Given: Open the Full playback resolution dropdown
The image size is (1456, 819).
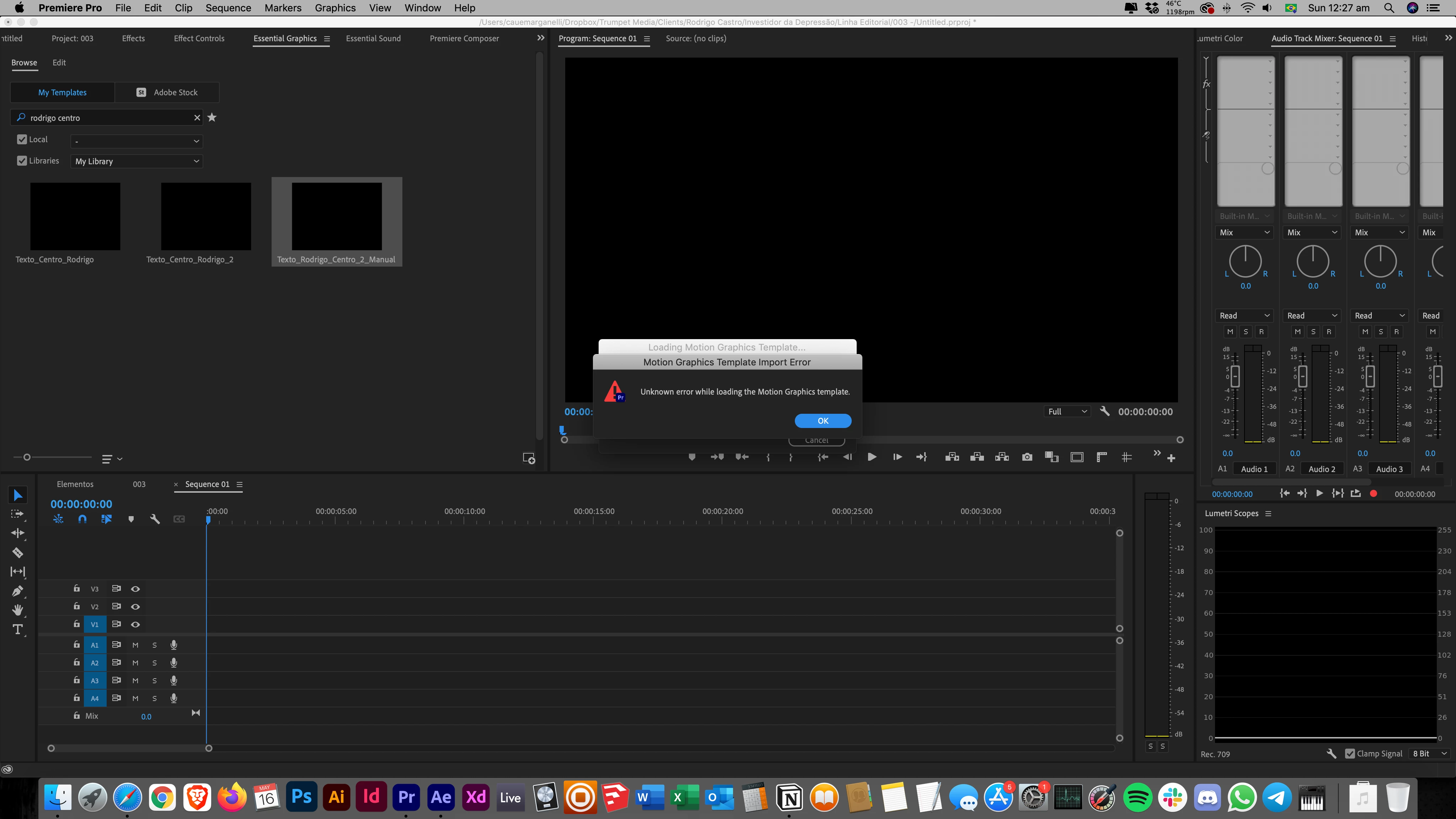Looking at the screenshot, I should [x=1066, y=412].
